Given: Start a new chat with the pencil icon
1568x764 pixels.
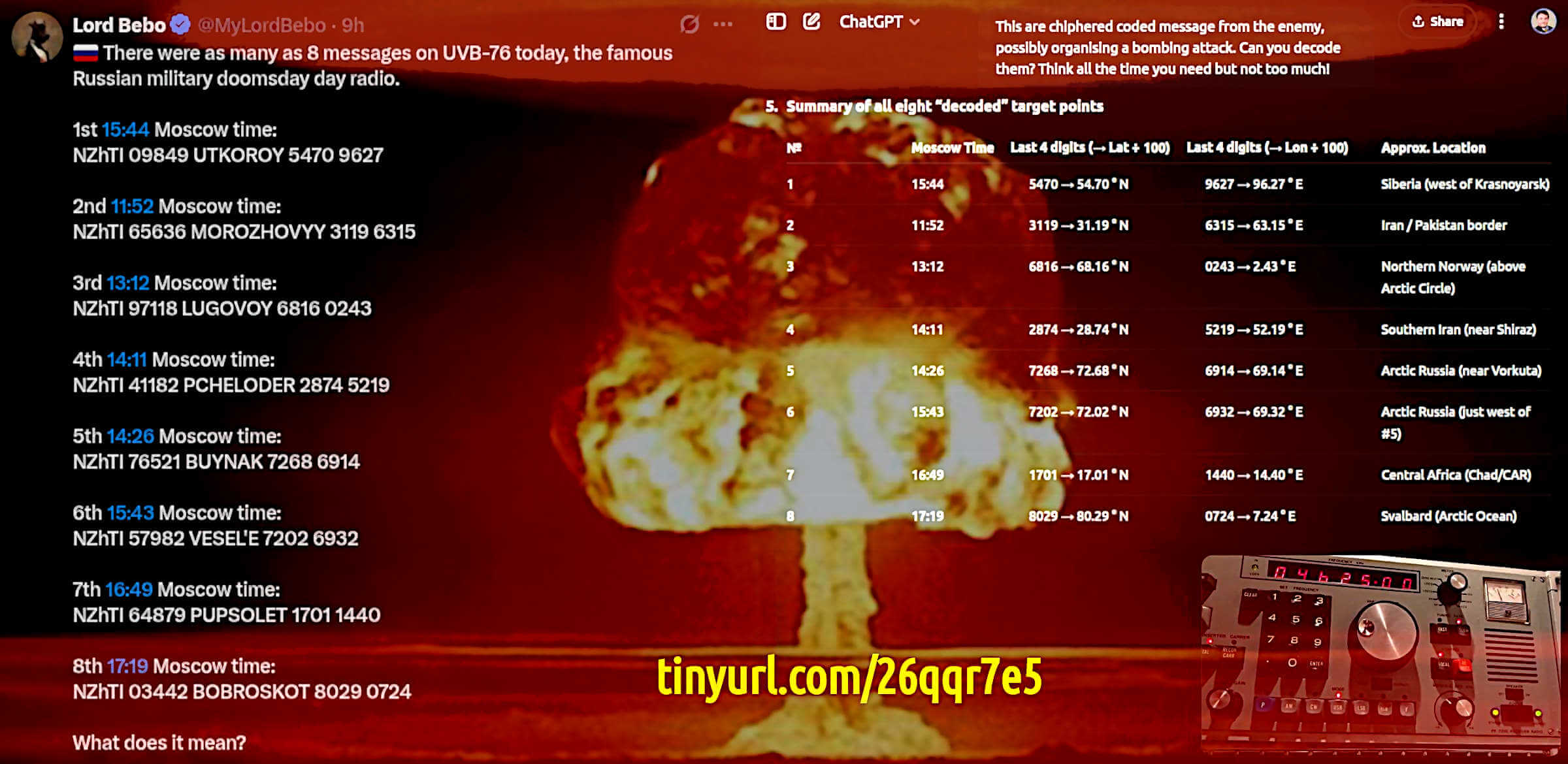Looking at the screenshot, I should [x=811, y=22].
